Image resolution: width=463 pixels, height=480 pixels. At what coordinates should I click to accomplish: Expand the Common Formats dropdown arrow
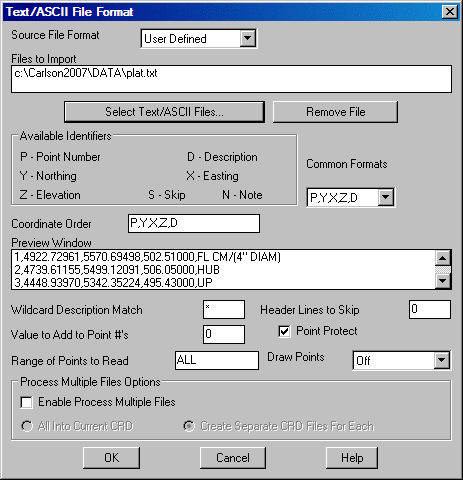(385, 197)
